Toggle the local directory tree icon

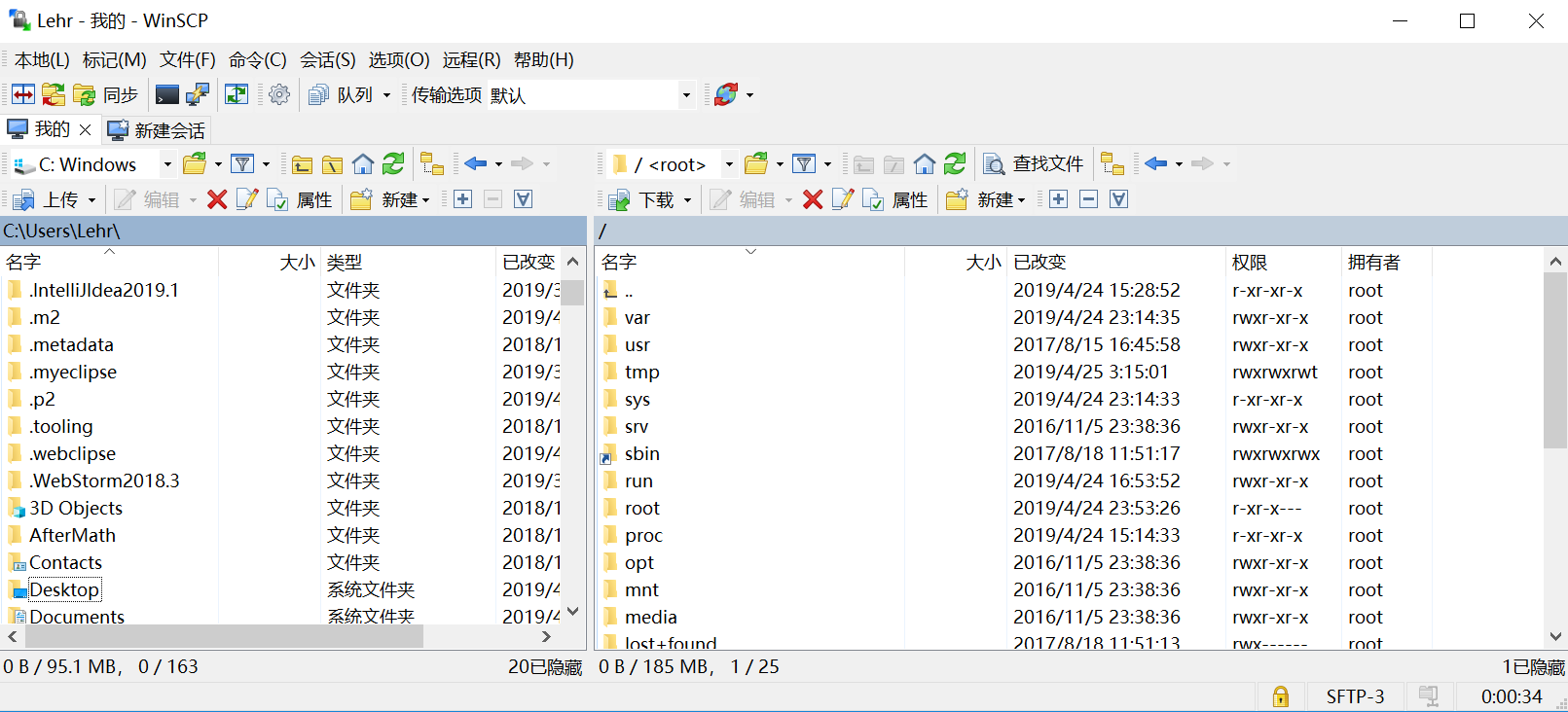click(x=432, y=163)
